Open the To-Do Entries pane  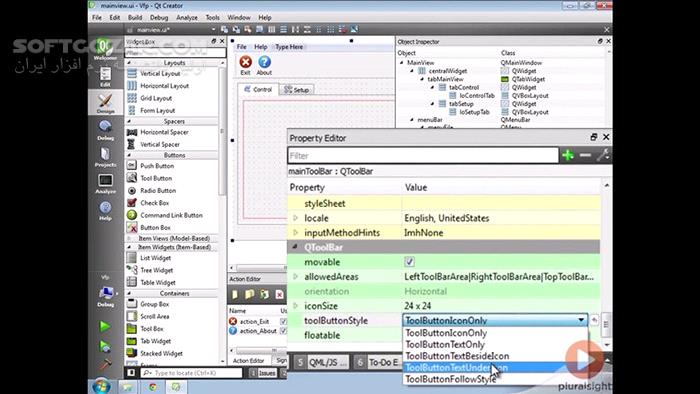click(x=379, y=363)
